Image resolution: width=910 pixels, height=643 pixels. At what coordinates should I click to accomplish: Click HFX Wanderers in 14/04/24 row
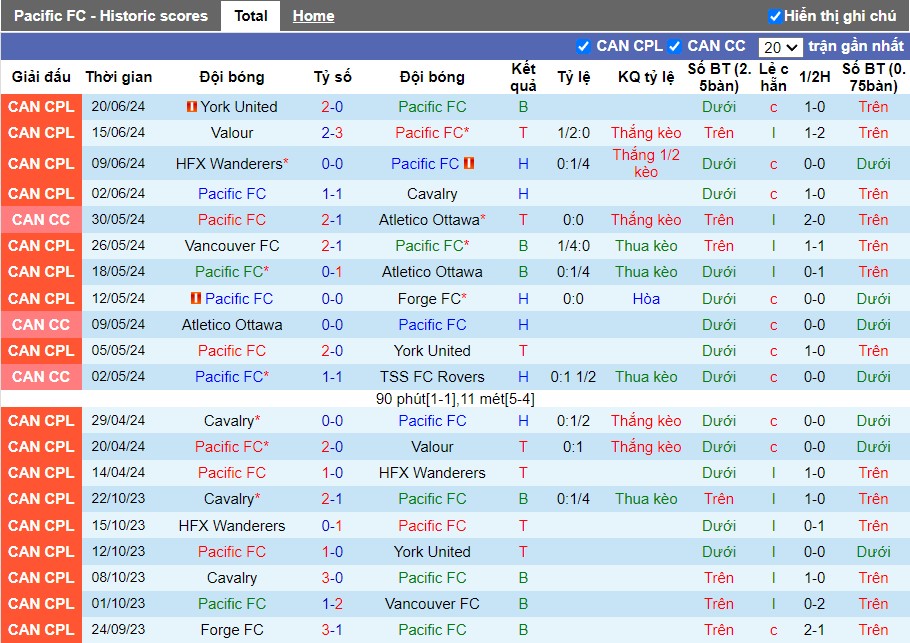pos(432,473)
